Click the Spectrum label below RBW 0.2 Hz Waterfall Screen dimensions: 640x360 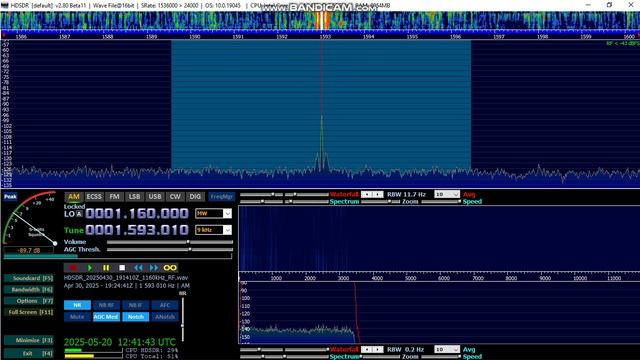point(344,356)
